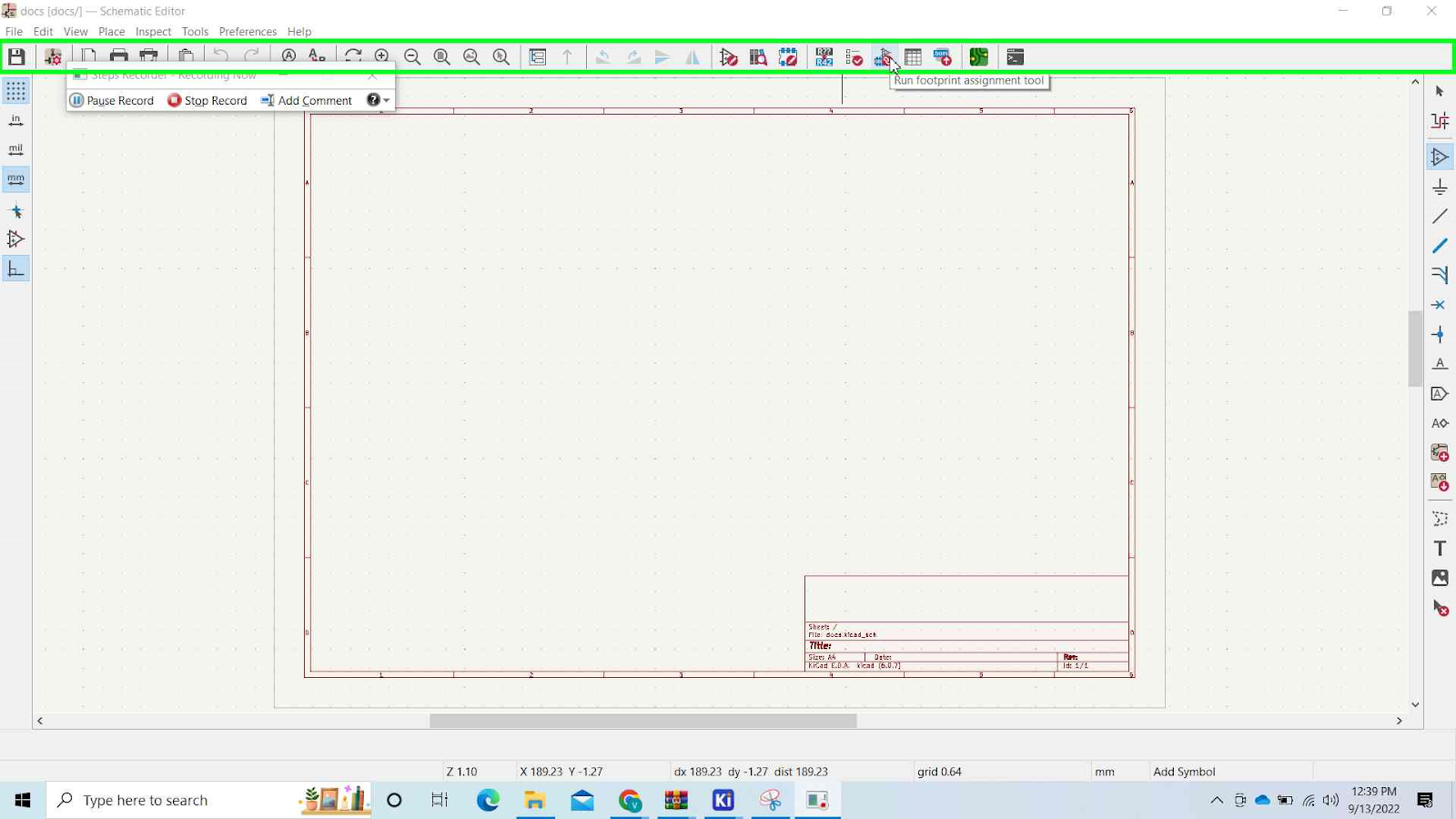Activate the Select arrow tool
Viewport: 1456px width, 819px height.
click(1440, 91)
